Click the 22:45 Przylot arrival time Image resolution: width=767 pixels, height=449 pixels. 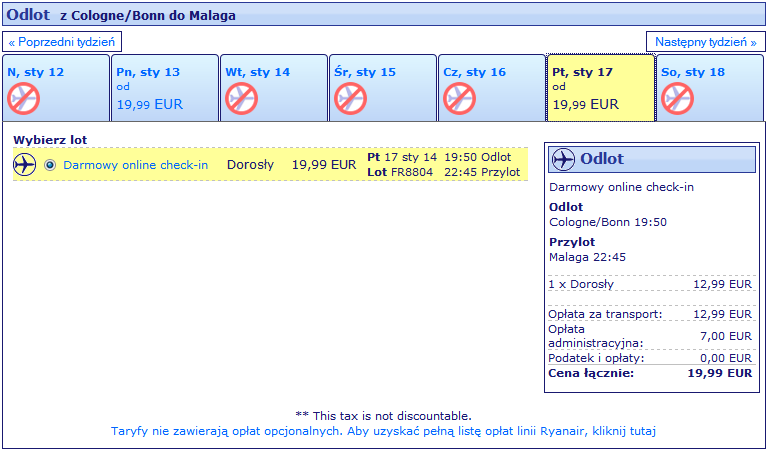click(x=482, y=172)
